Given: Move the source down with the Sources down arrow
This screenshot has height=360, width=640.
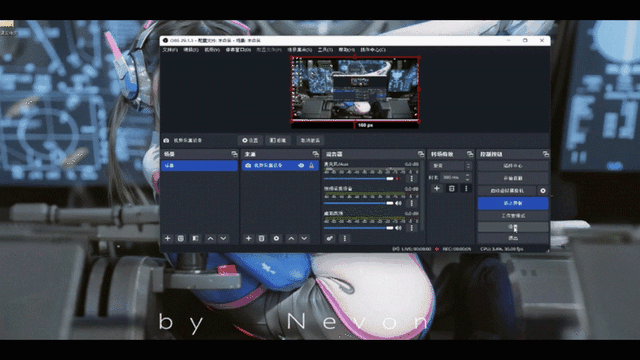Looking at the screenshot, I should [x=304, y=238].
